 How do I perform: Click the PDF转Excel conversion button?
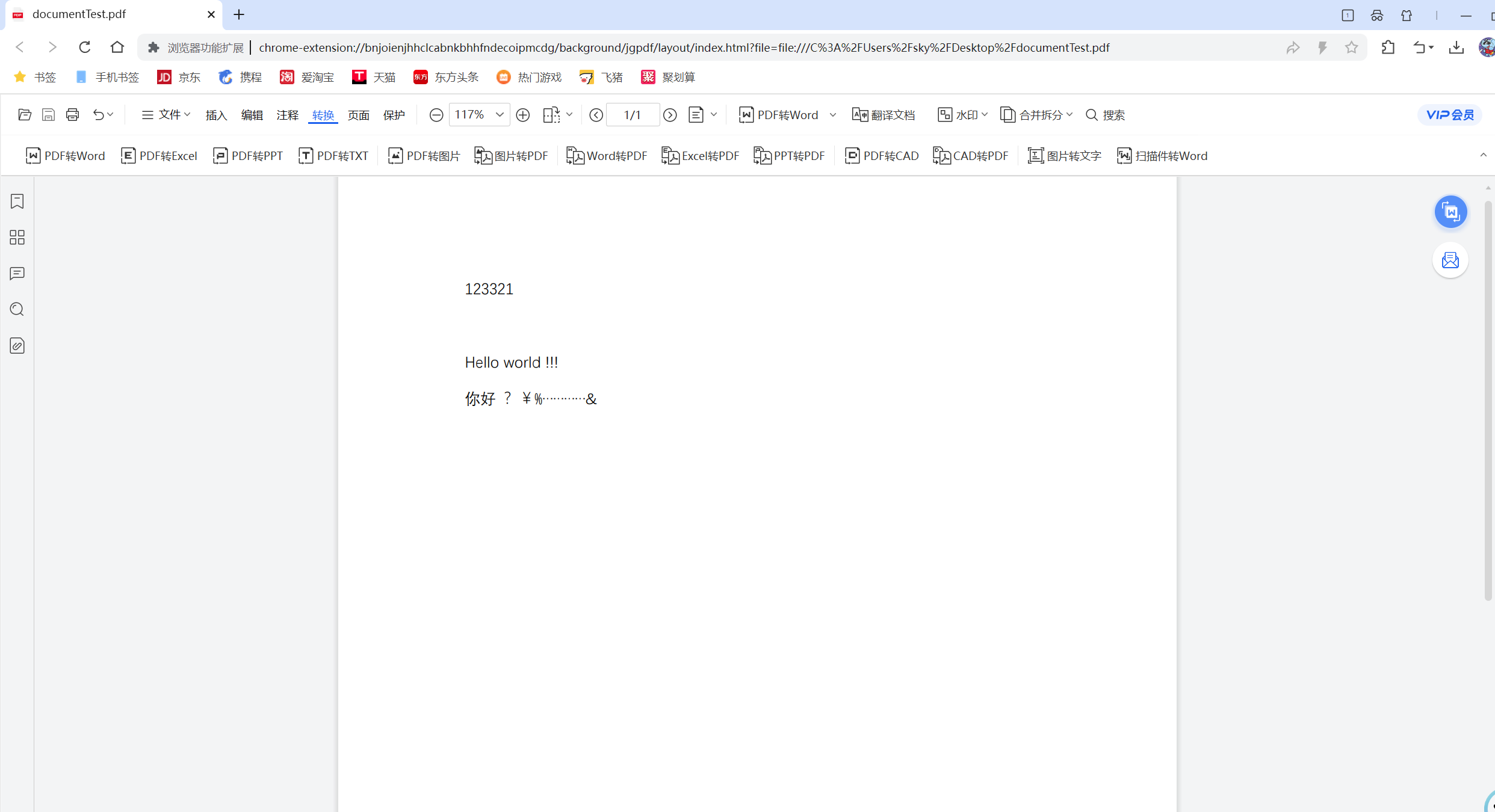click(159, 156)
